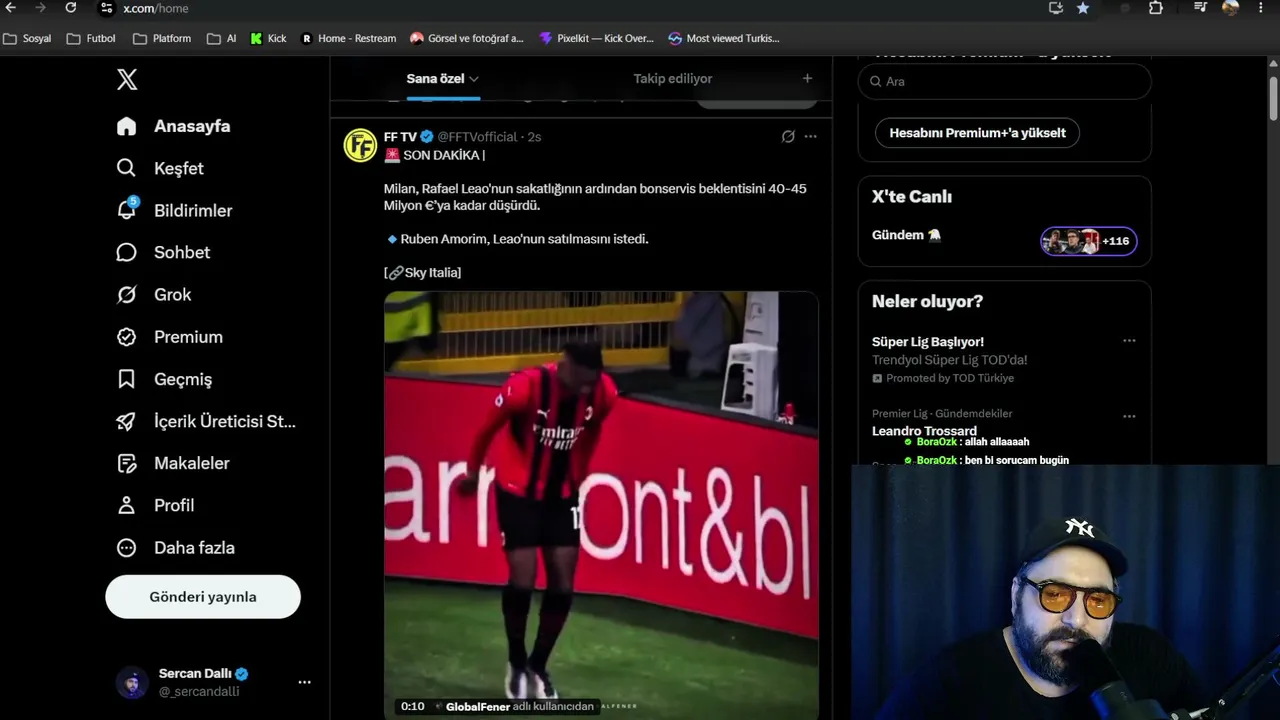Viewport: 1280px width, 720px height.
Task: Click the bookmark star icon
Action: click(1083, 8)
